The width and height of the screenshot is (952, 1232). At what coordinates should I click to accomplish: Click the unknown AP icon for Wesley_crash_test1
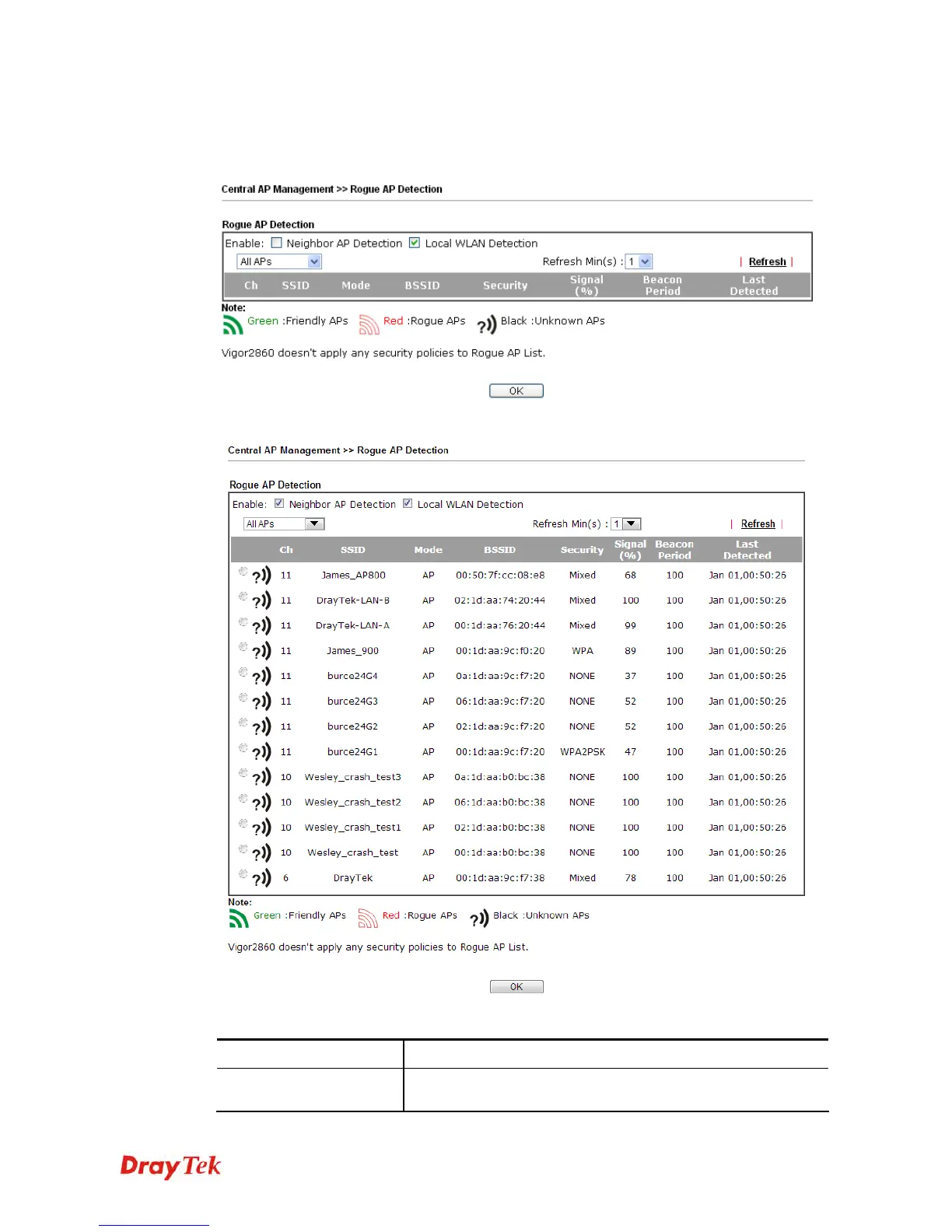coord(262,828)
